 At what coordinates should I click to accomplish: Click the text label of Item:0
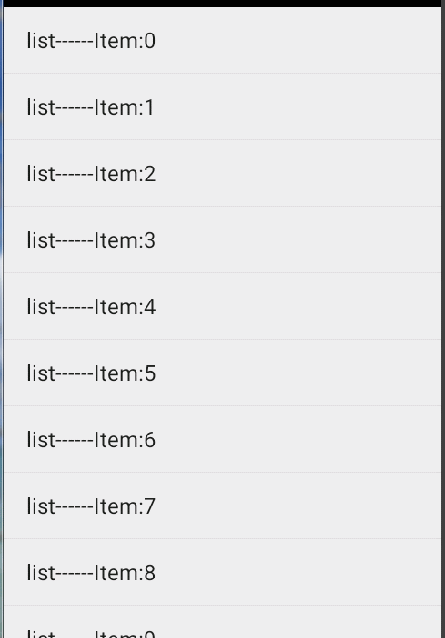pyautogui.click(x=91, y=41)
